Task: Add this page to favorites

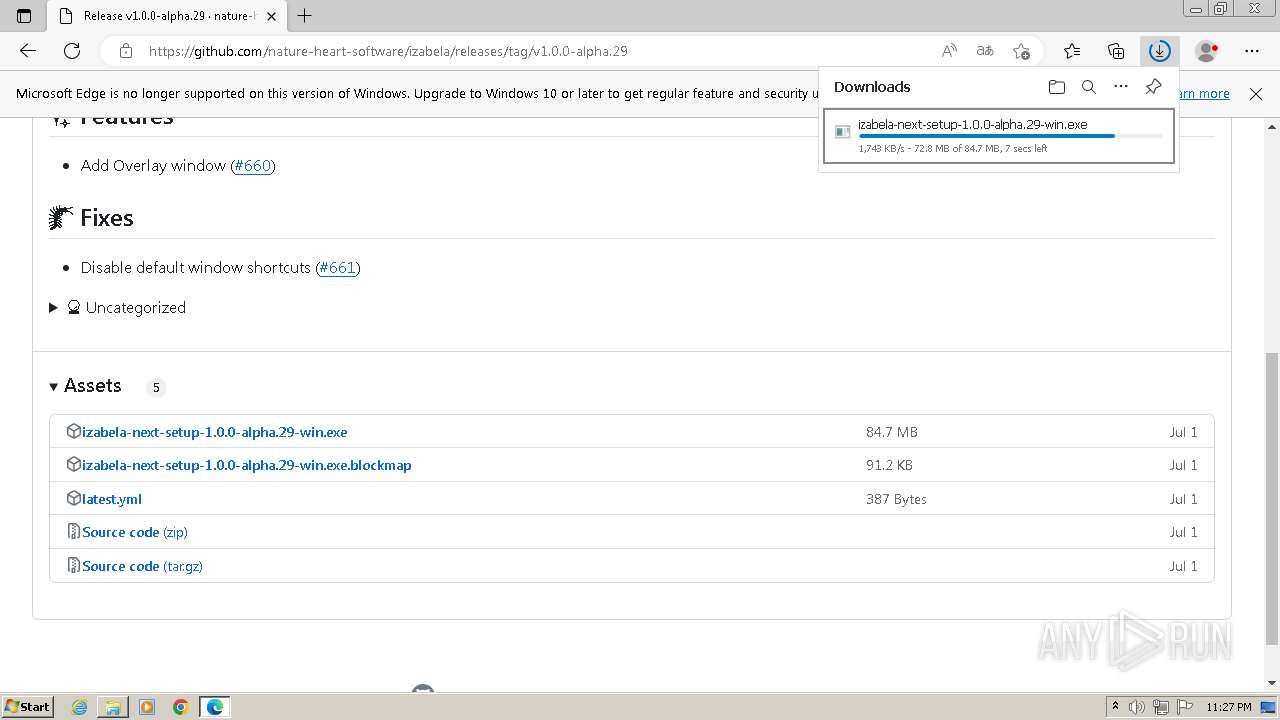Action: point(1021,51)
